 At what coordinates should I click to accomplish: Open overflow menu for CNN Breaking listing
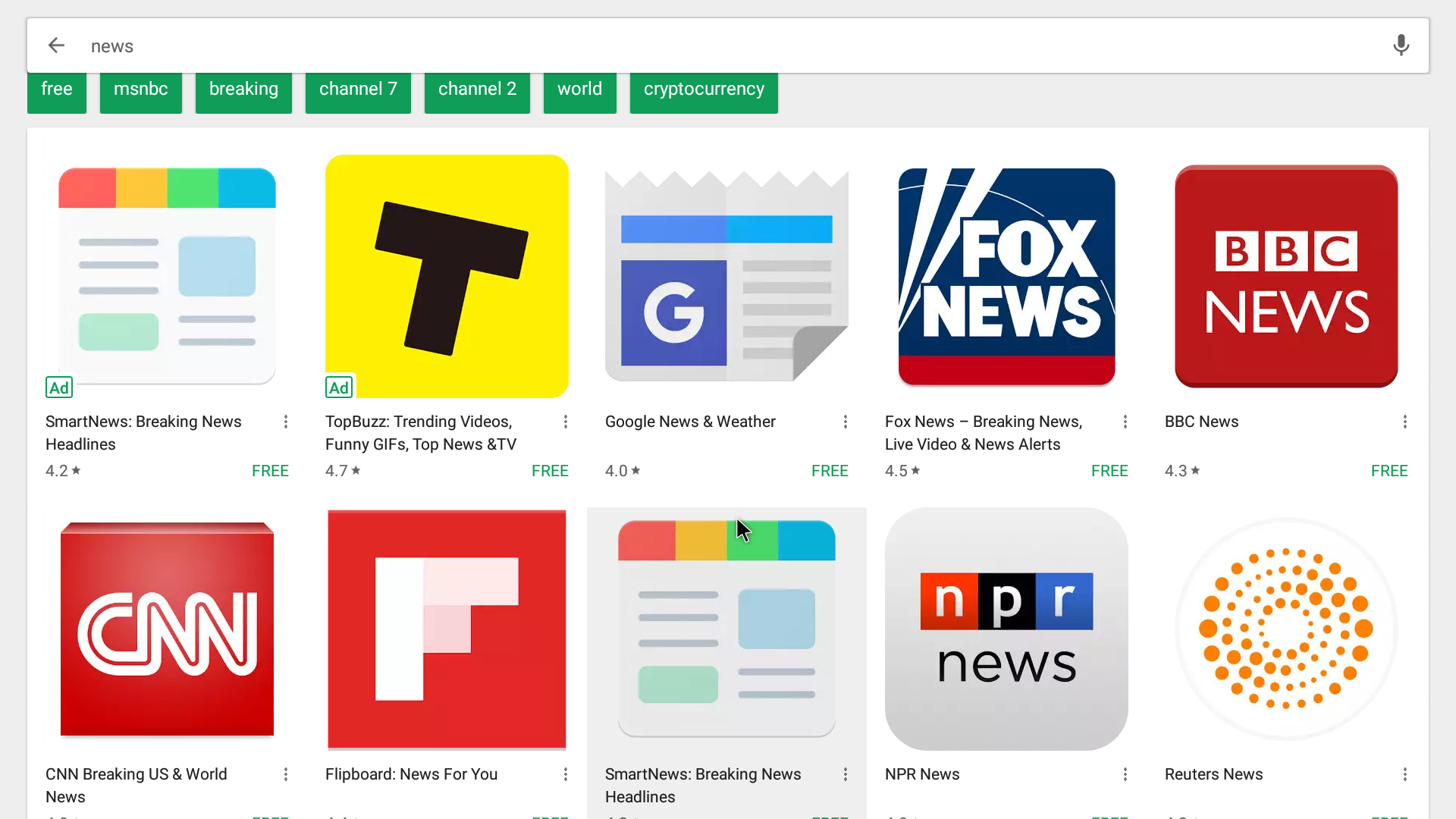point(286,774)
